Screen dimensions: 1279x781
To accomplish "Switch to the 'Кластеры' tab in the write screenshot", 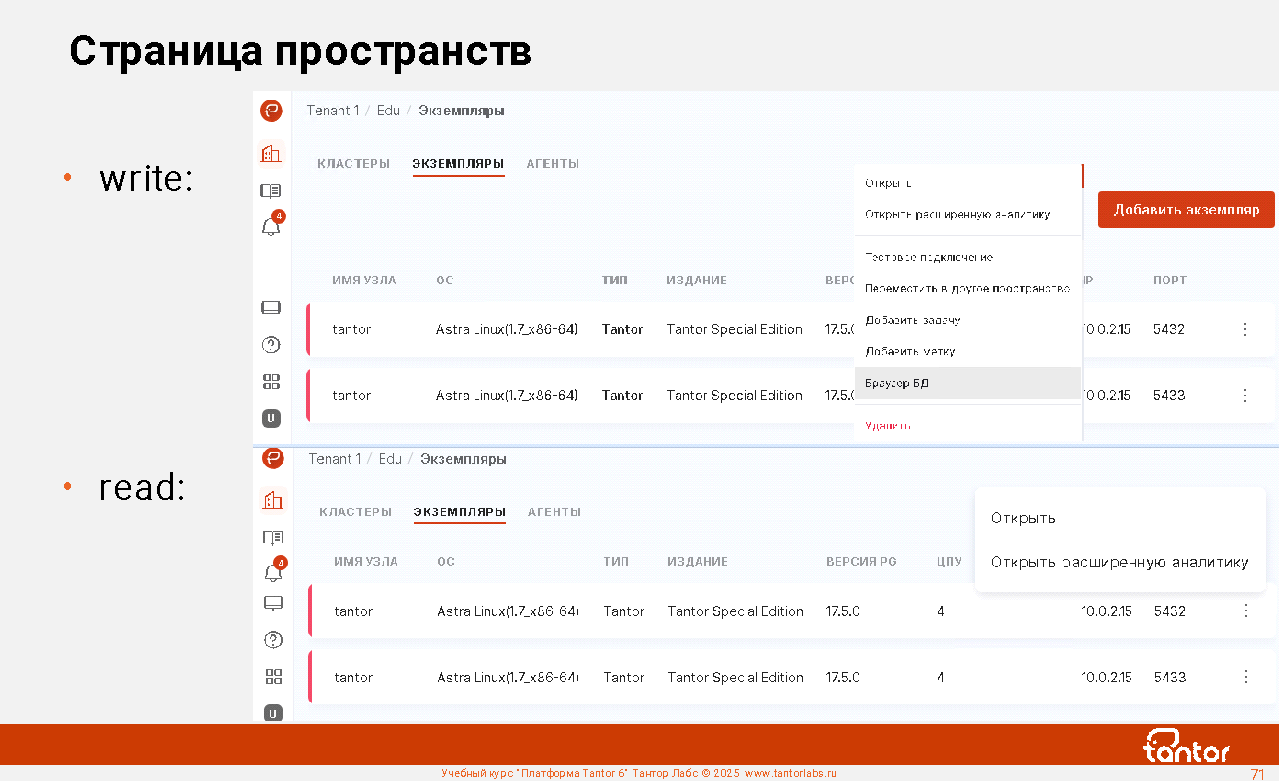I will point(353,164).
